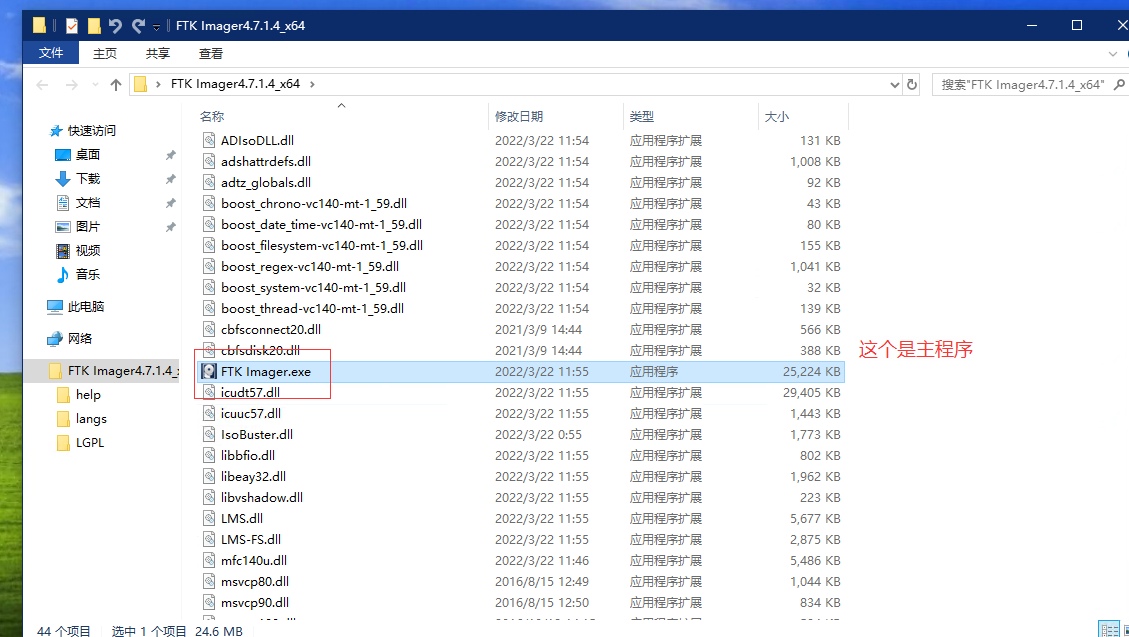Select 此电脑 in the navigation pane

86,307
